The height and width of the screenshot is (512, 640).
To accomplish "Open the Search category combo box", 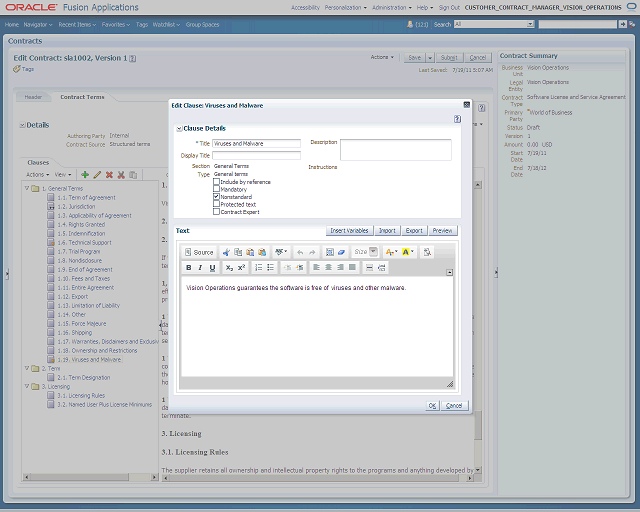I will point(494,24).
